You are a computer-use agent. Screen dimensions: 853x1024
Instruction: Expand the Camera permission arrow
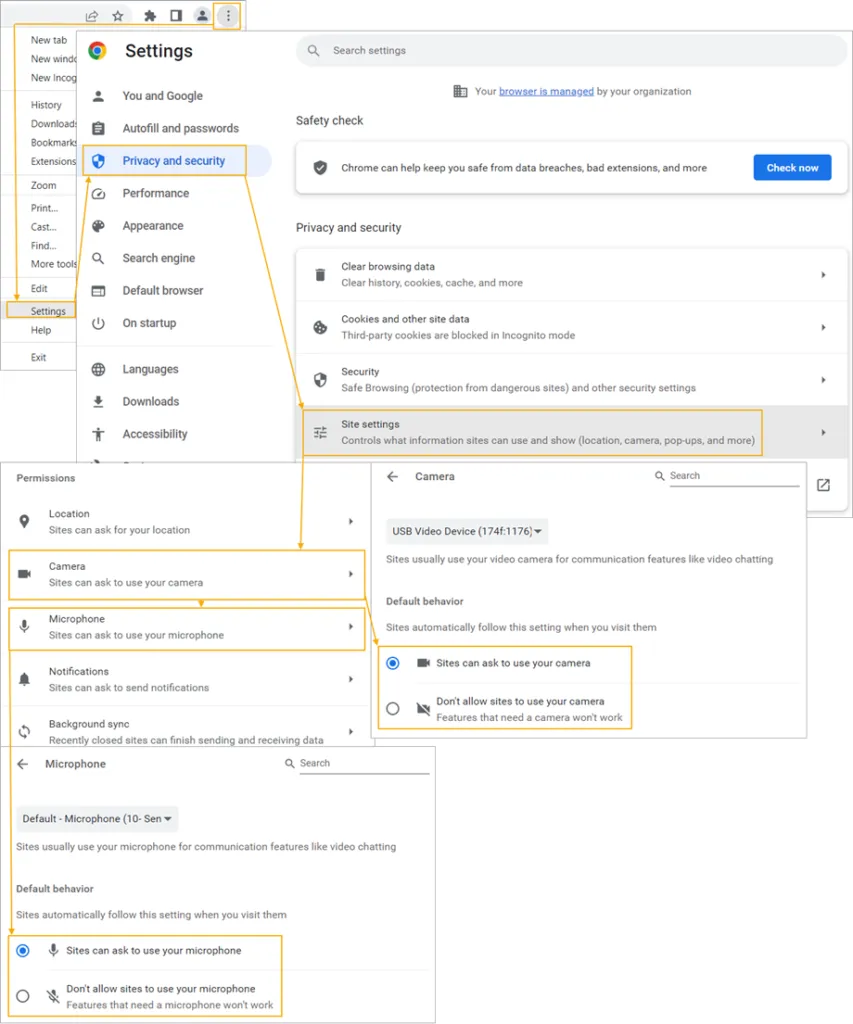[x=351, y=574]
